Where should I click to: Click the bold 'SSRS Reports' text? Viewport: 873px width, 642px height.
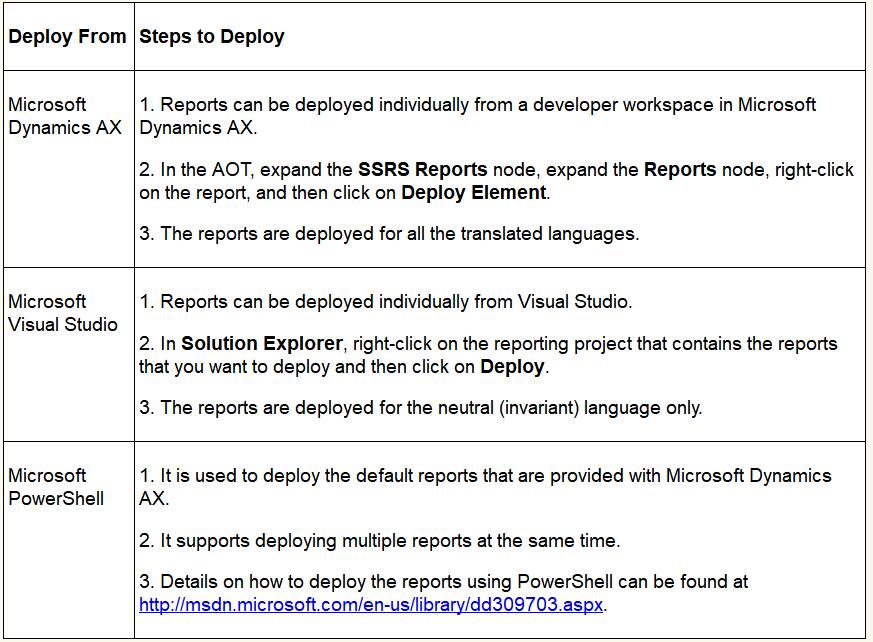pyautogui.click(x=423, y=169)
